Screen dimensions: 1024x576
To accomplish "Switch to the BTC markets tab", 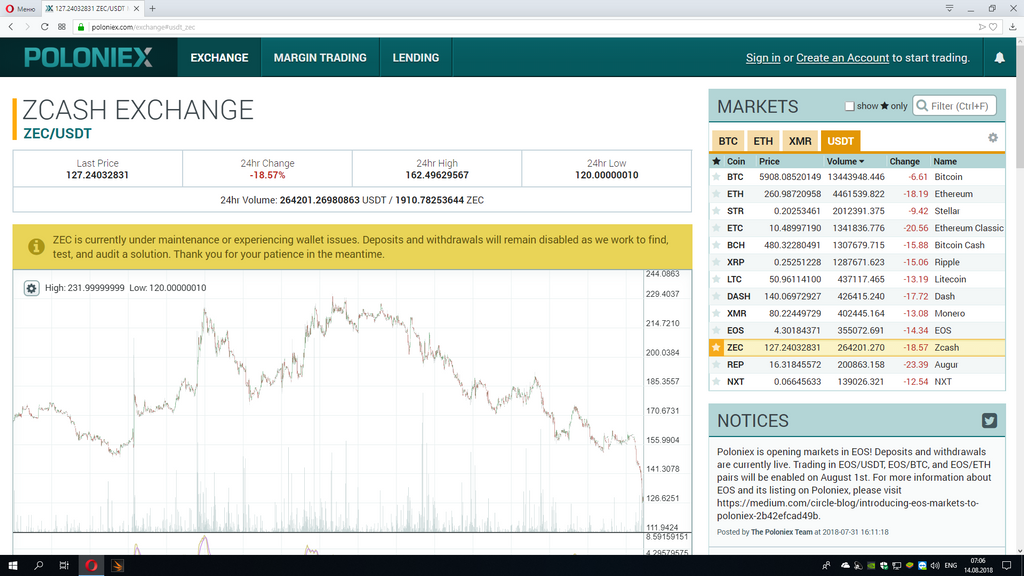I will coord(728,141).
